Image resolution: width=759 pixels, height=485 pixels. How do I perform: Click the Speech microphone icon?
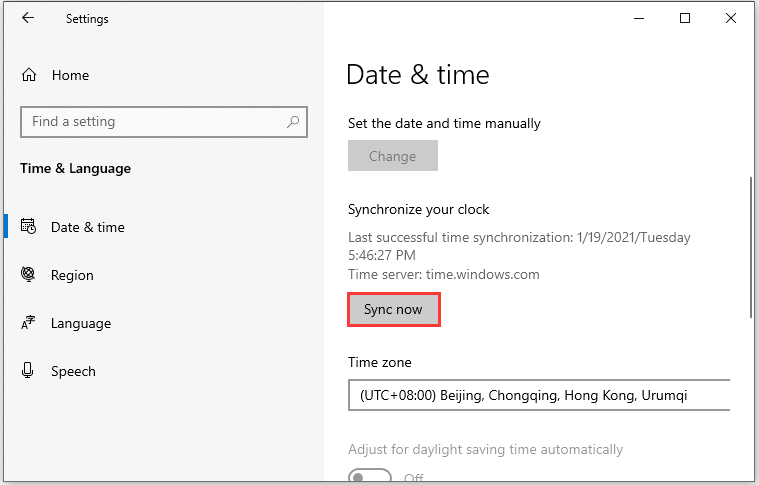28,370
